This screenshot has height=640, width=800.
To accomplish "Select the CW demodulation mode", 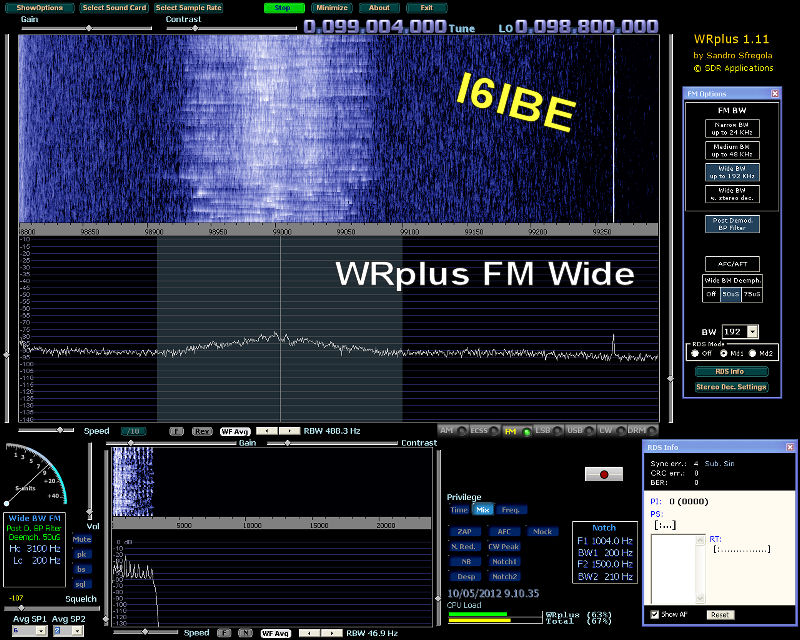I will point(604,430).
